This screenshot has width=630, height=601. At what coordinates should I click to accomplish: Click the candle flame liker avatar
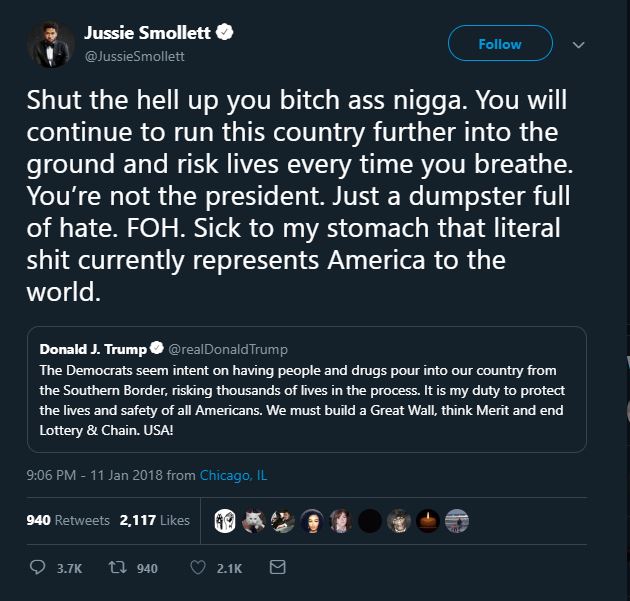[428, 521]
